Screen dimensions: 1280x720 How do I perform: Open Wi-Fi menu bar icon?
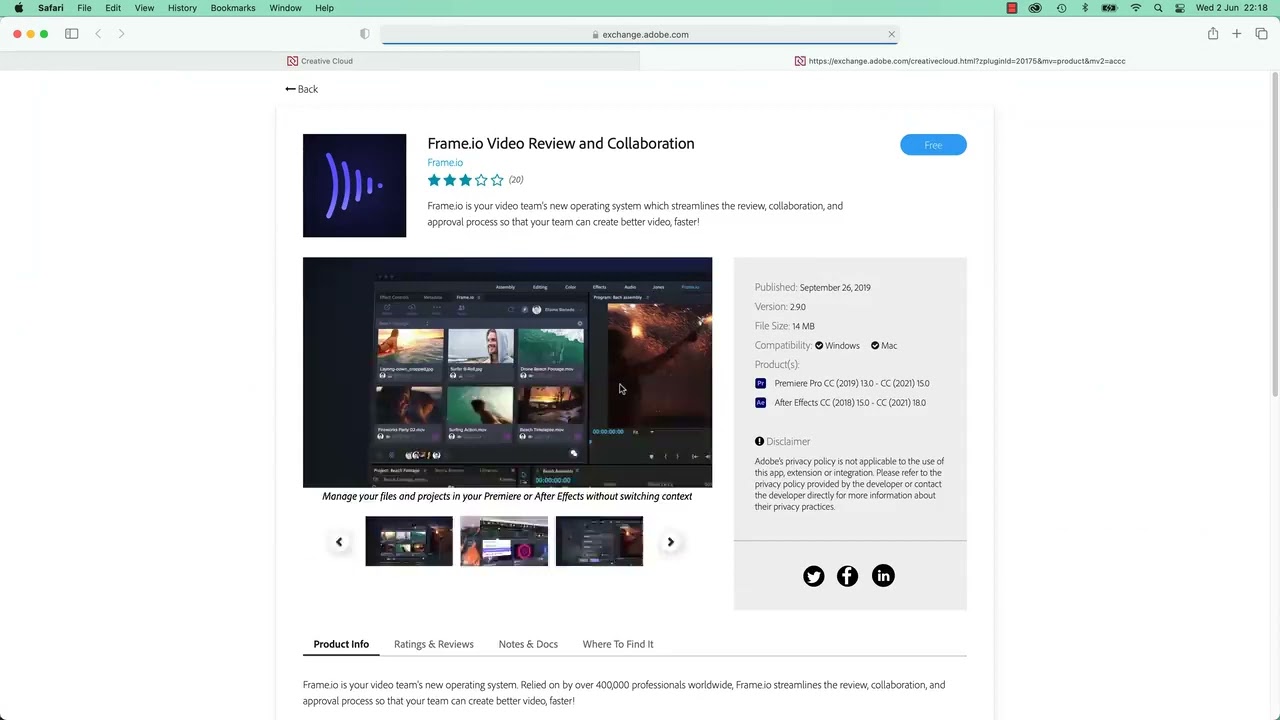[1136, 8]
